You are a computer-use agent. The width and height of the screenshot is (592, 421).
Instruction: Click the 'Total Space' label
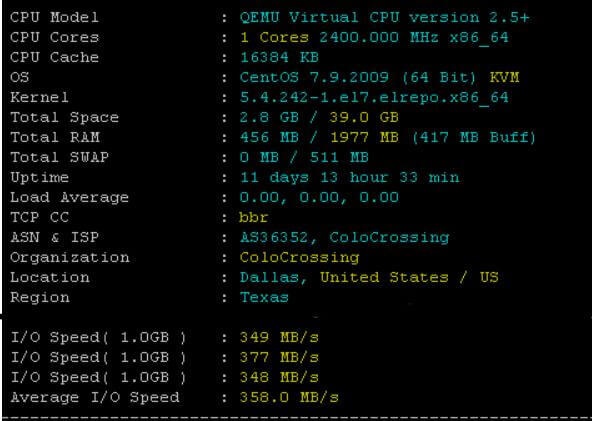pyautogui.click(x=65, y=117)
